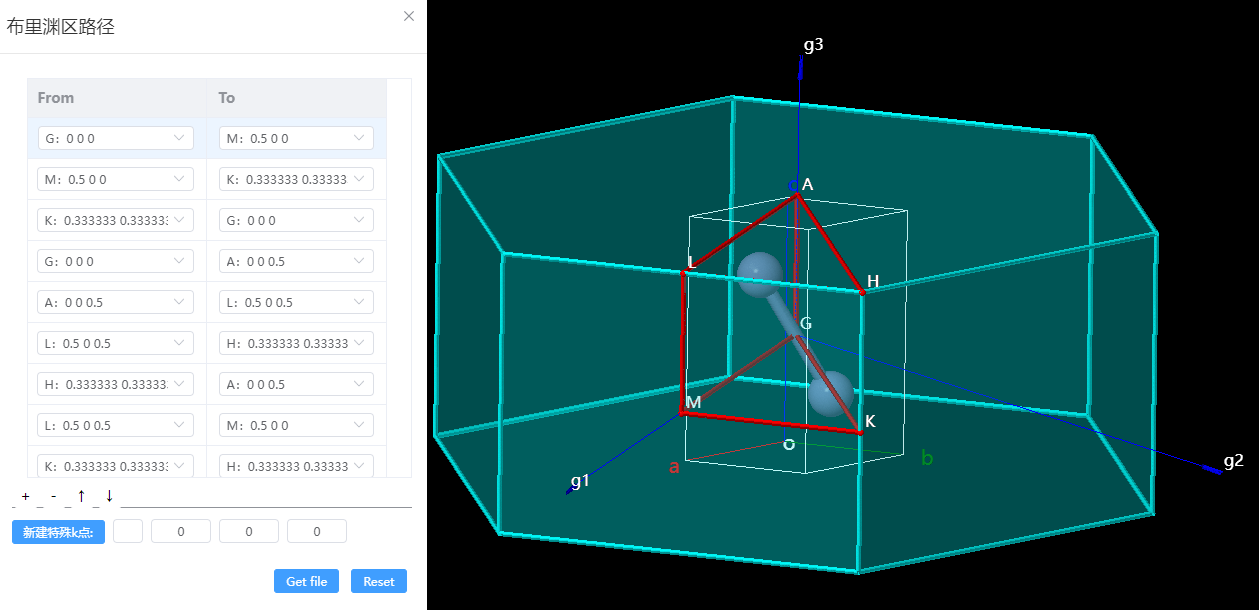Open From dropdown in the M→K row
The height and width of the screenshot is (610, 1259).
[116, 179]
